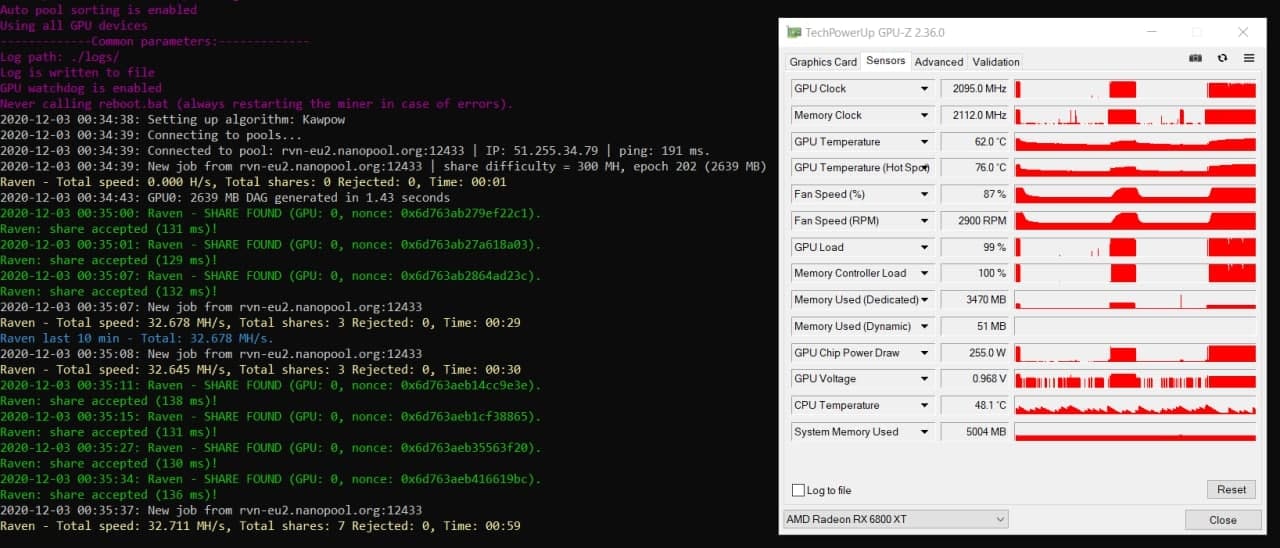The height and width of the screenshot is (548, 1280).
Task: Open the Memory Used (Dedicated) dropdown
Action: (x=925, y=300)
